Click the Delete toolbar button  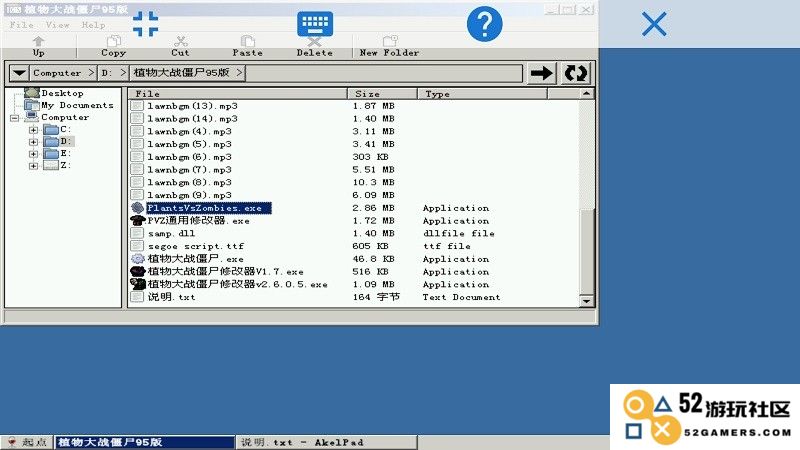point(314,46)
